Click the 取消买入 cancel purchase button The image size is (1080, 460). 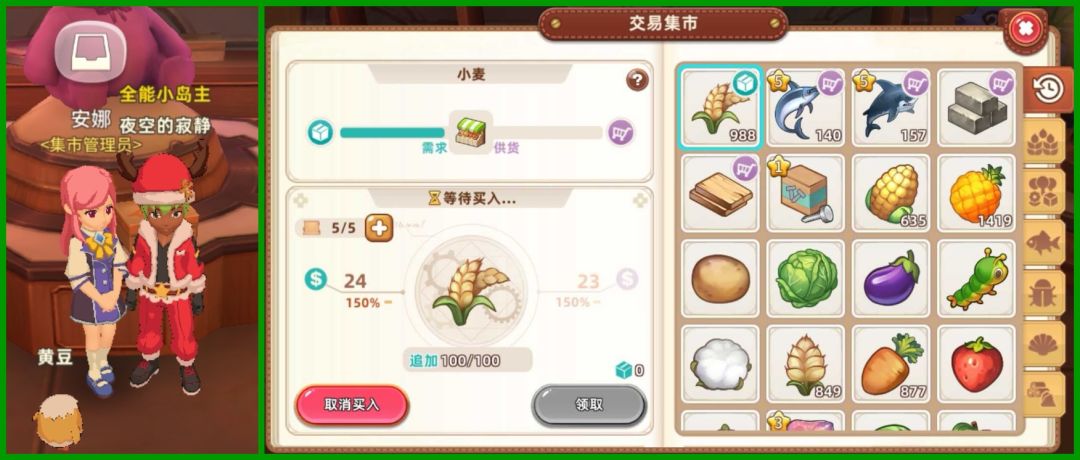coord(352,405)
